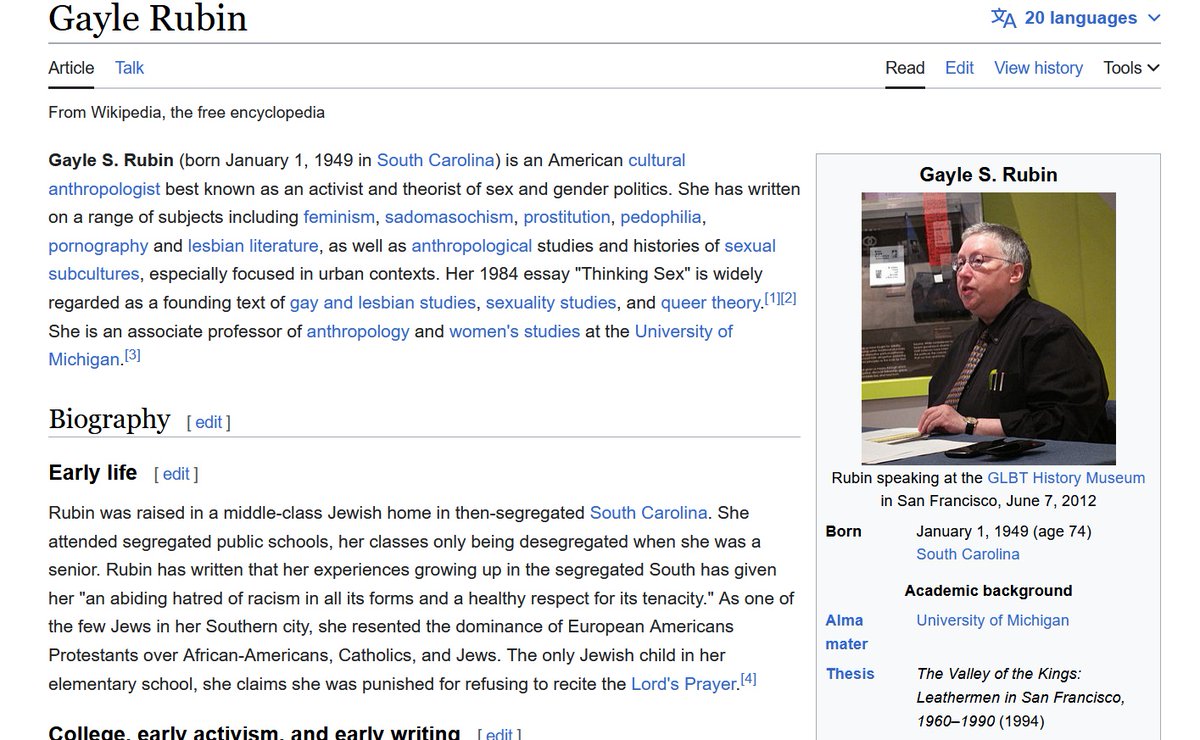This screenshot has height=740, width=1200.
Task: Click the translate languages icon
Action: 1003,18
